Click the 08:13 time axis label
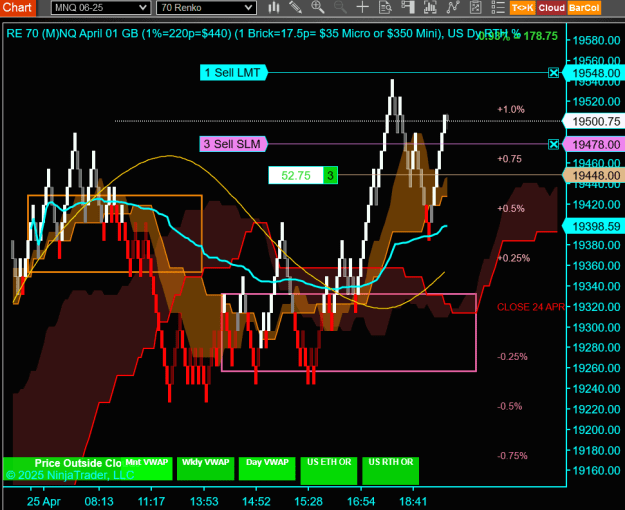625x510 pixels. (x=99, y=501)
